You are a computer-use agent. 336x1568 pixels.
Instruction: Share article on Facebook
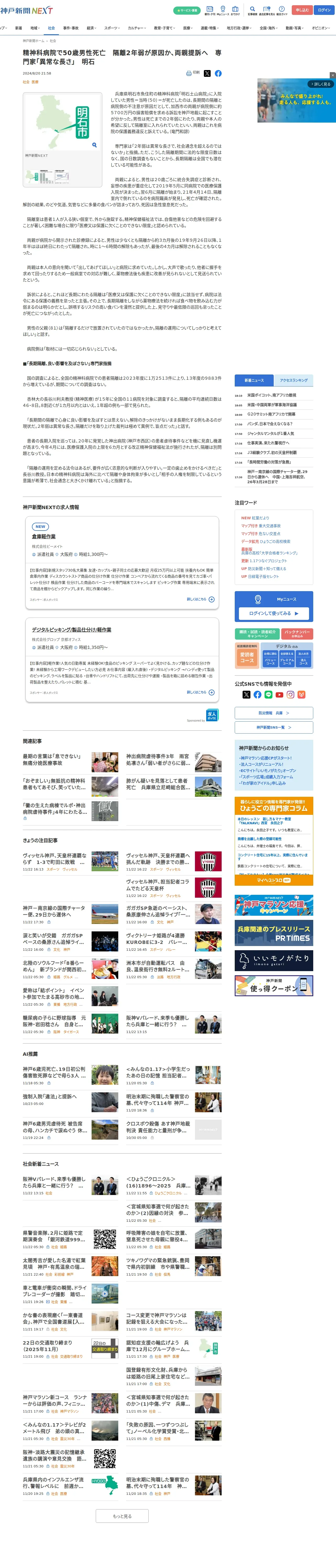click(218, 73)
